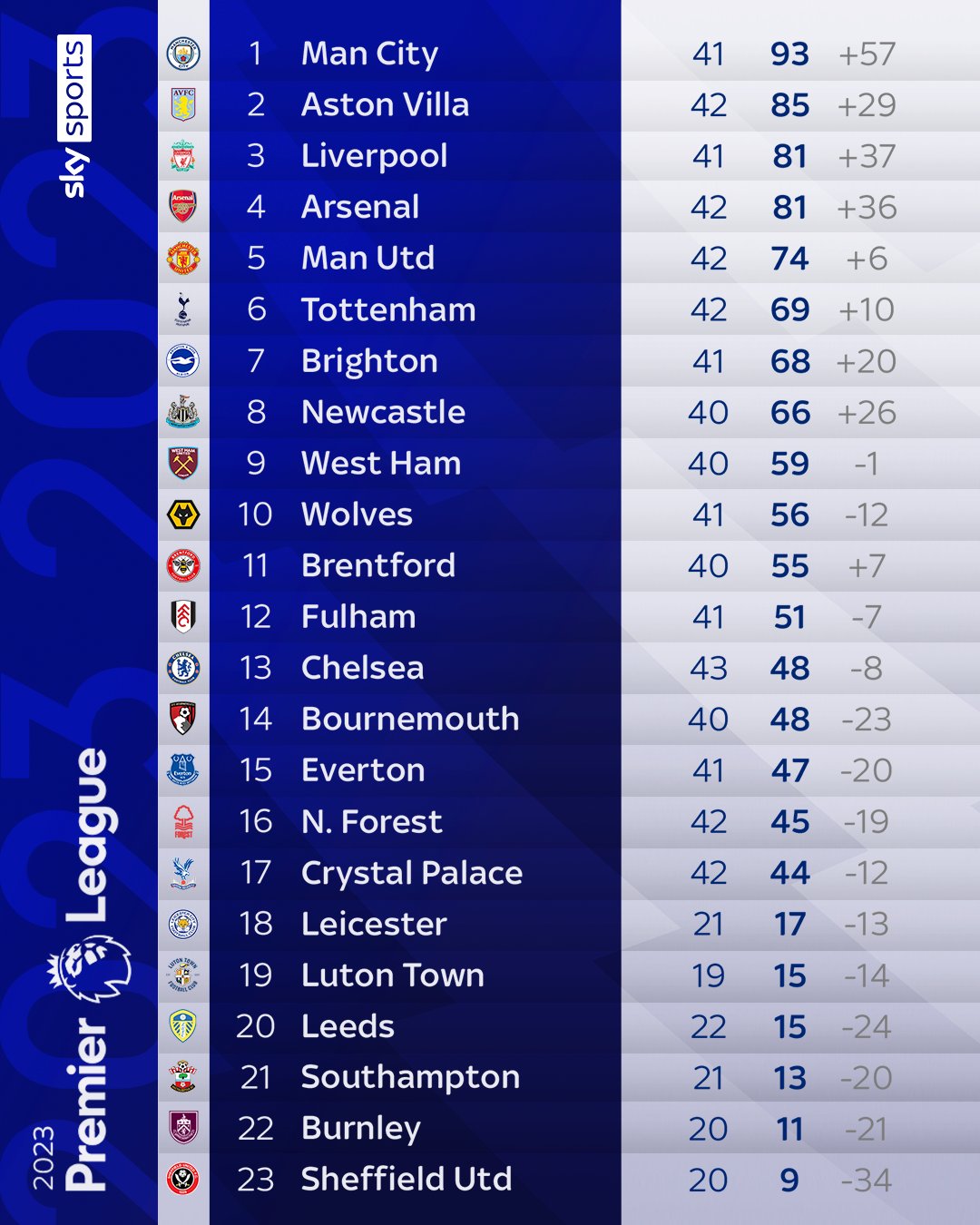Select the Leeds club badge
The width and height of the screenshot is (980, 1225).
pyautogui.click(x=183, y=1025)
